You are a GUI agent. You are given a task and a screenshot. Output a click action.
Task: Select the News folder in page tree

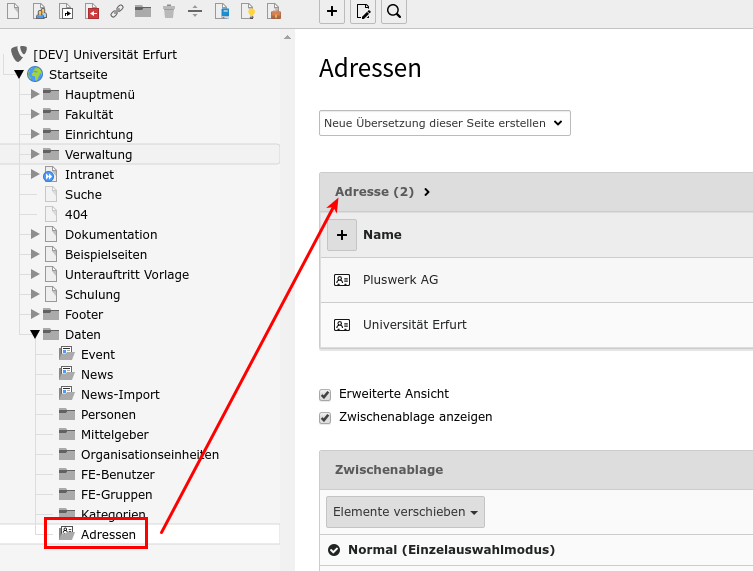pyautogui.click(x=97, y=374)
